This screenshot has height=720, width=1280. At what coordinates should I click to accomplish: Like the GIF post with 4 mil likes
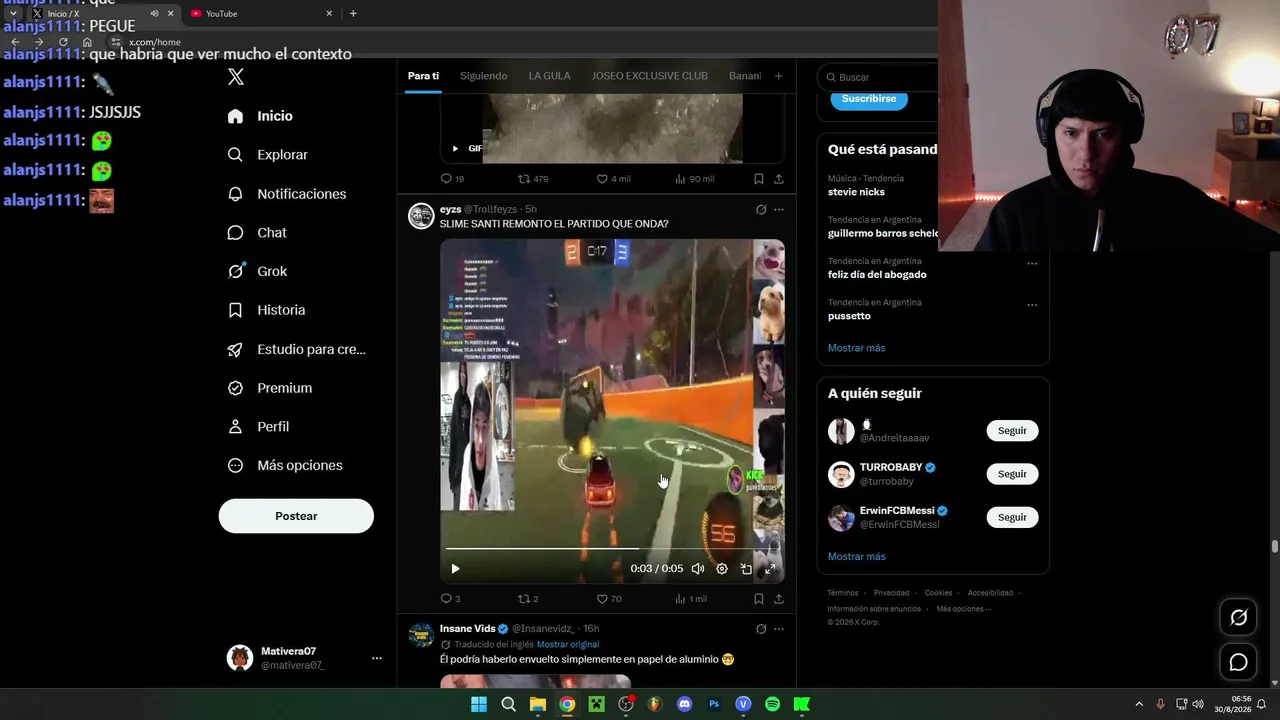(613, 179)
